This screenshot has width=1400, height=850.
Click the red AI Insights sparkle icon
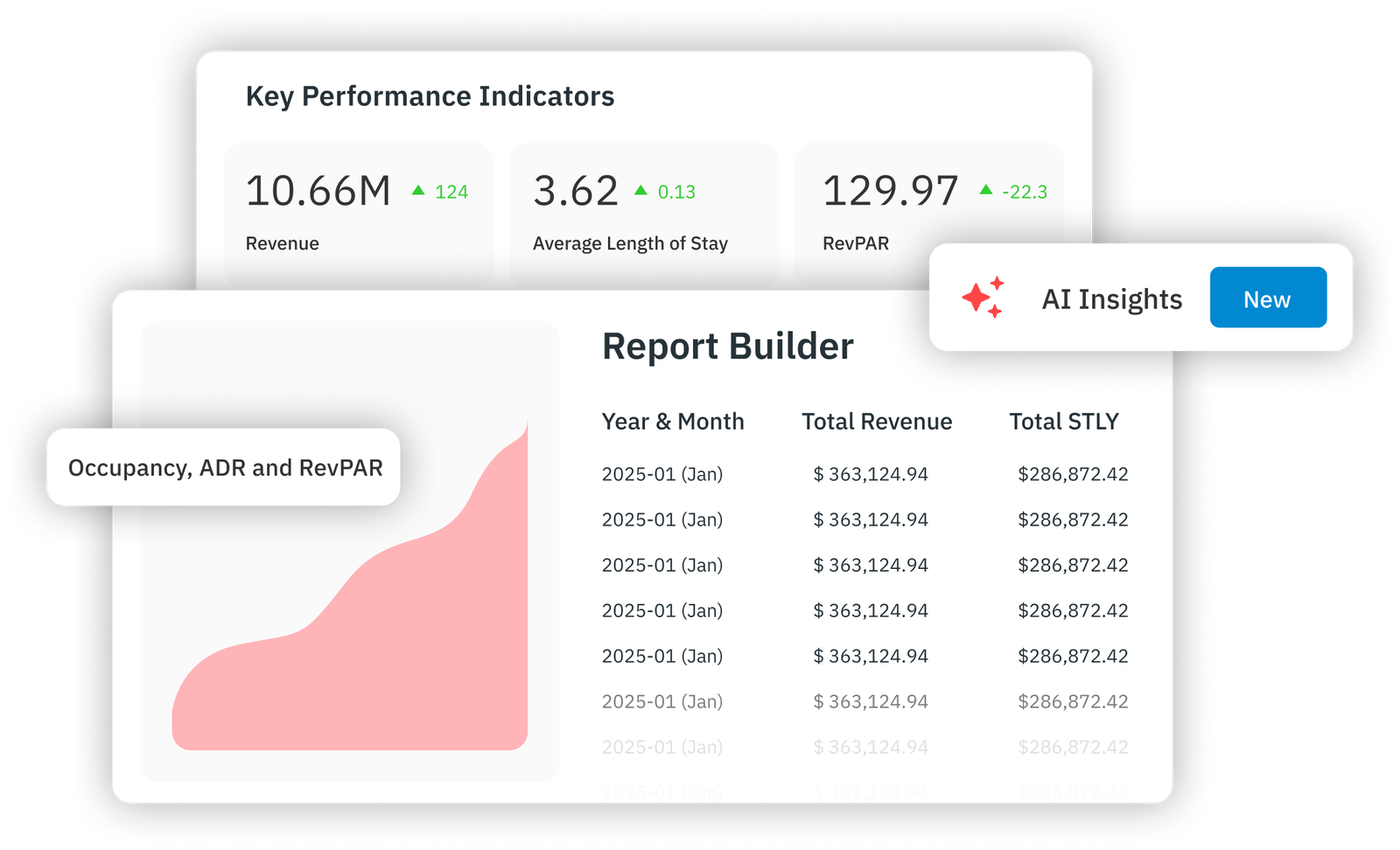(x=983, y=298)
